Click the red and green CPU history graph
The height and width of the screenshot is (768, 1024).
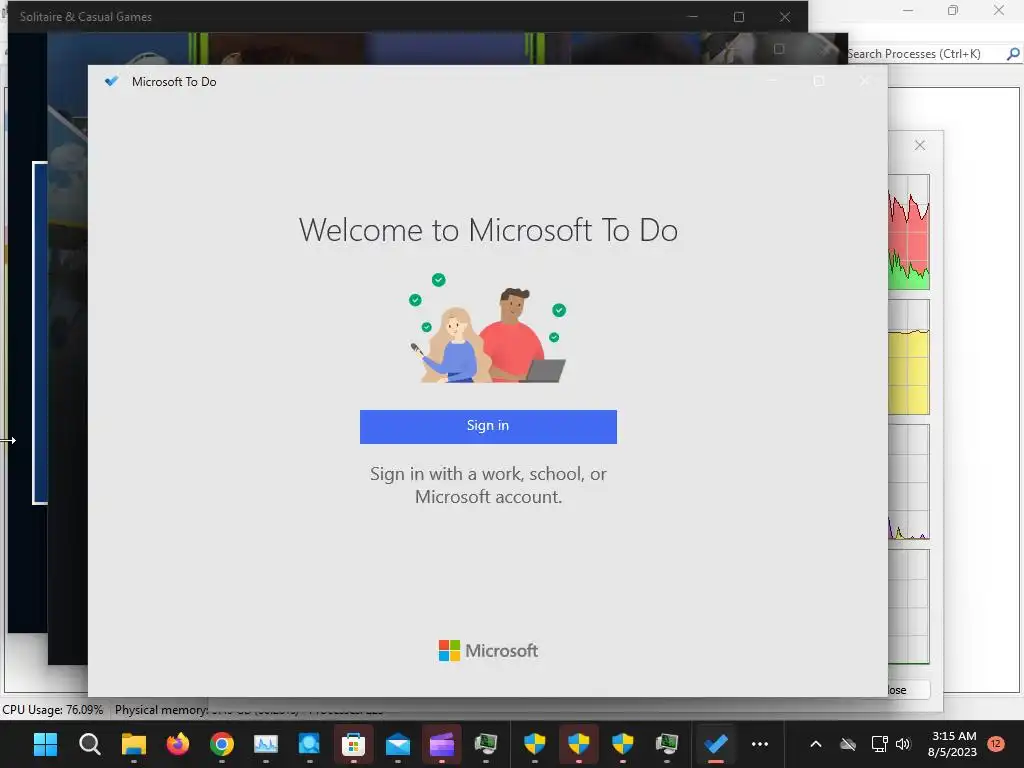(908, 232)
